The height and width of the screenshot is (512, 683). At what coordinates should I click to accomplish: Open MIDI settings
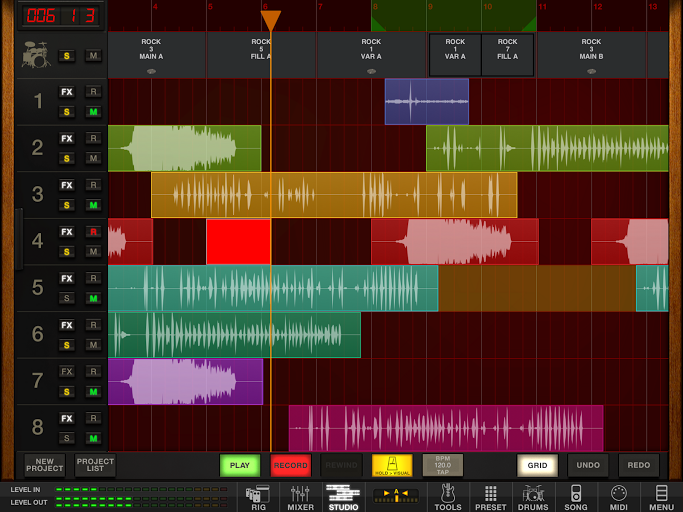(x=618, y=495)
